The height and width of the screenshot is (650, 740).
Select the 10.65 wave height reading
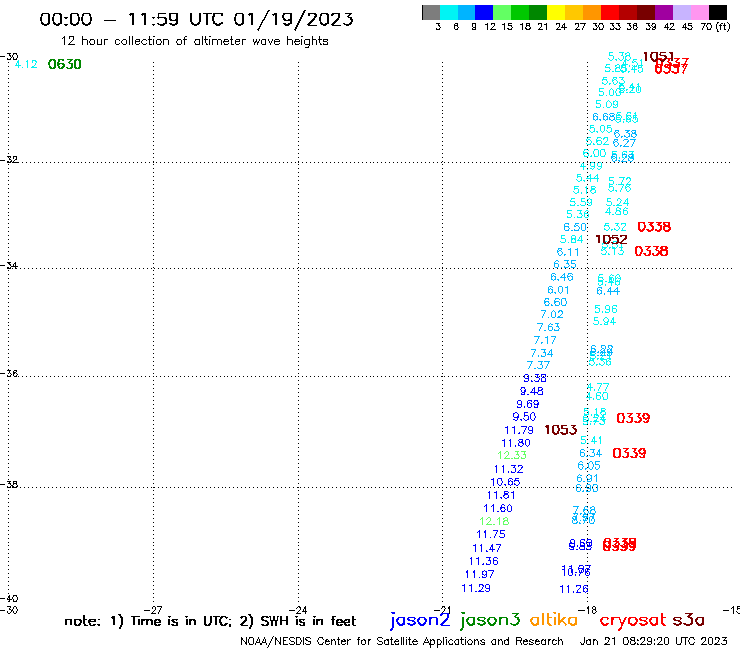[505, 482]
